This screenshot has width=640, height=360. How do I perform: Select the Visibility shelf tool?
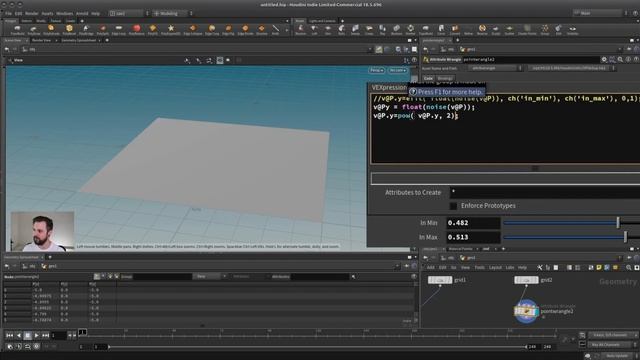click(x=573, y=30)
